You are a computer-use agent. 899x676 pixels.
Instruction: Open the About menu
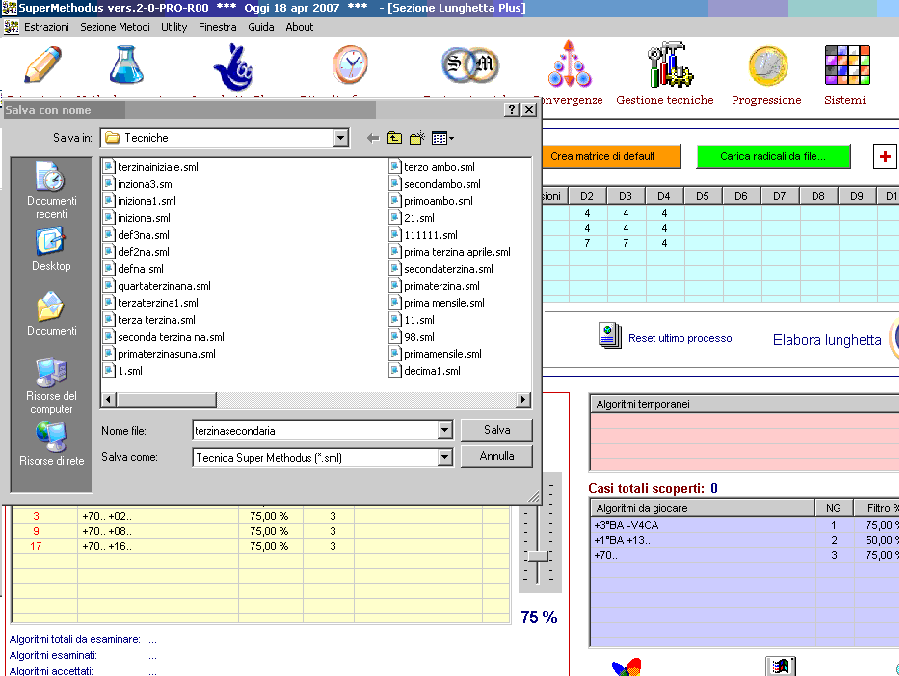(x=299, y=27)
